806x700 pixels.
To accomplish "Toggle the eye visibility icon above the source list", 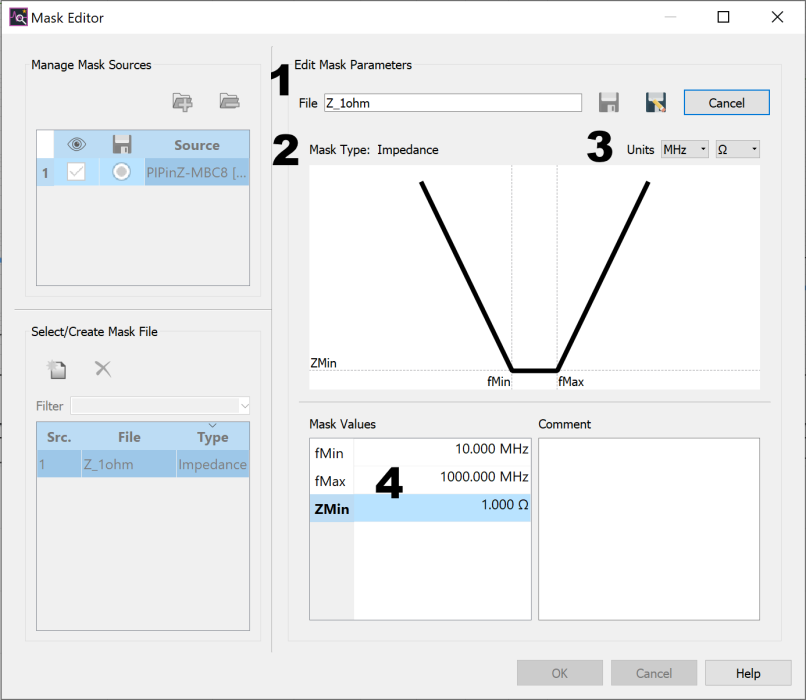I will (77, 144).
